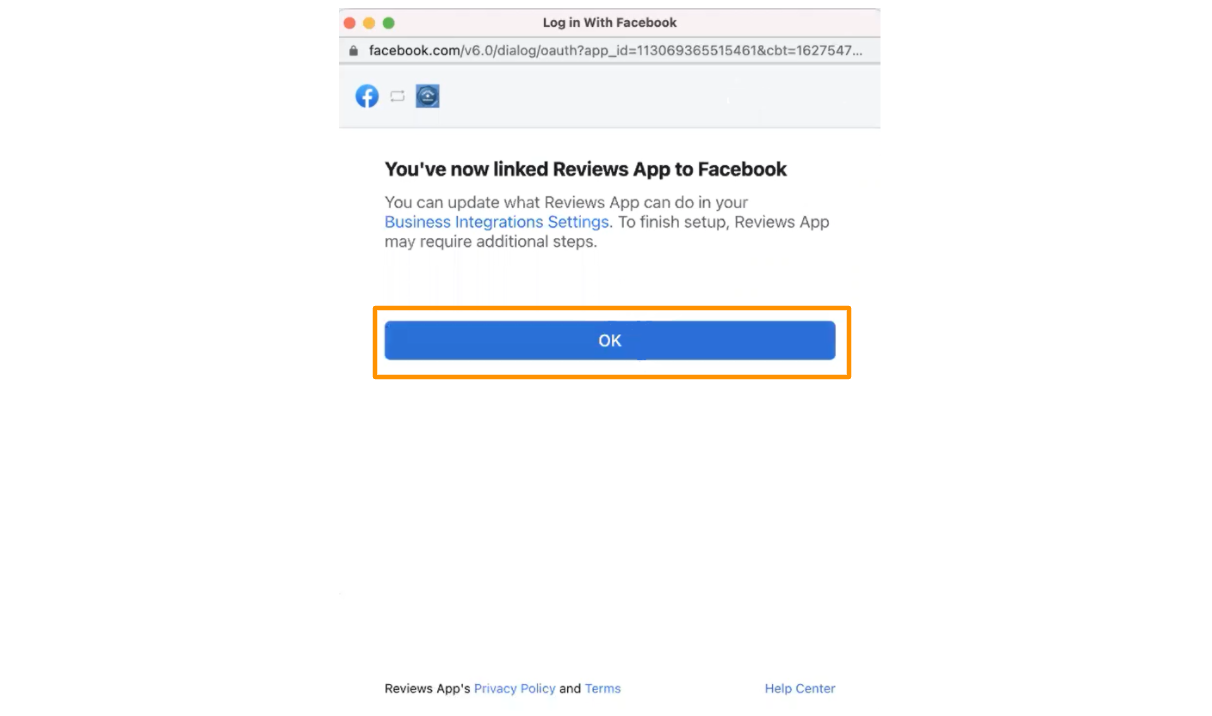
Task: Click the Facebook logo icon
Action: point(367,96)
